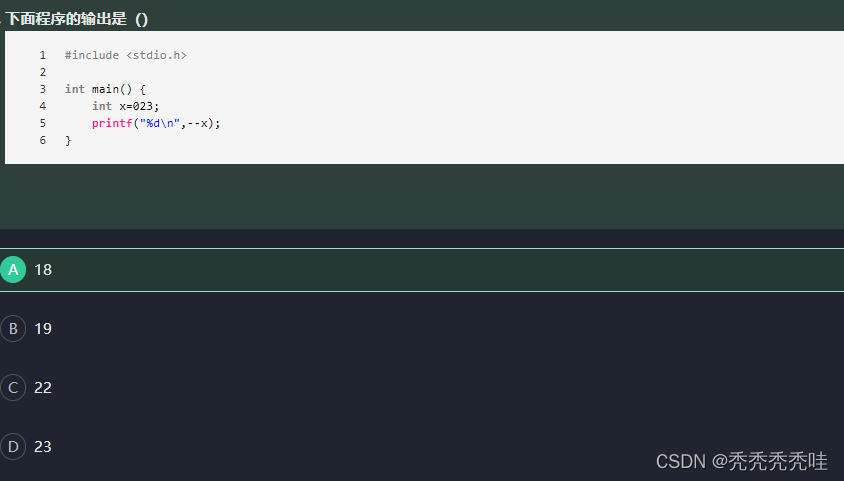Viewport: 844px width, 481px height.
Task: Click the int main() line
Action: [x=105, y=89]
